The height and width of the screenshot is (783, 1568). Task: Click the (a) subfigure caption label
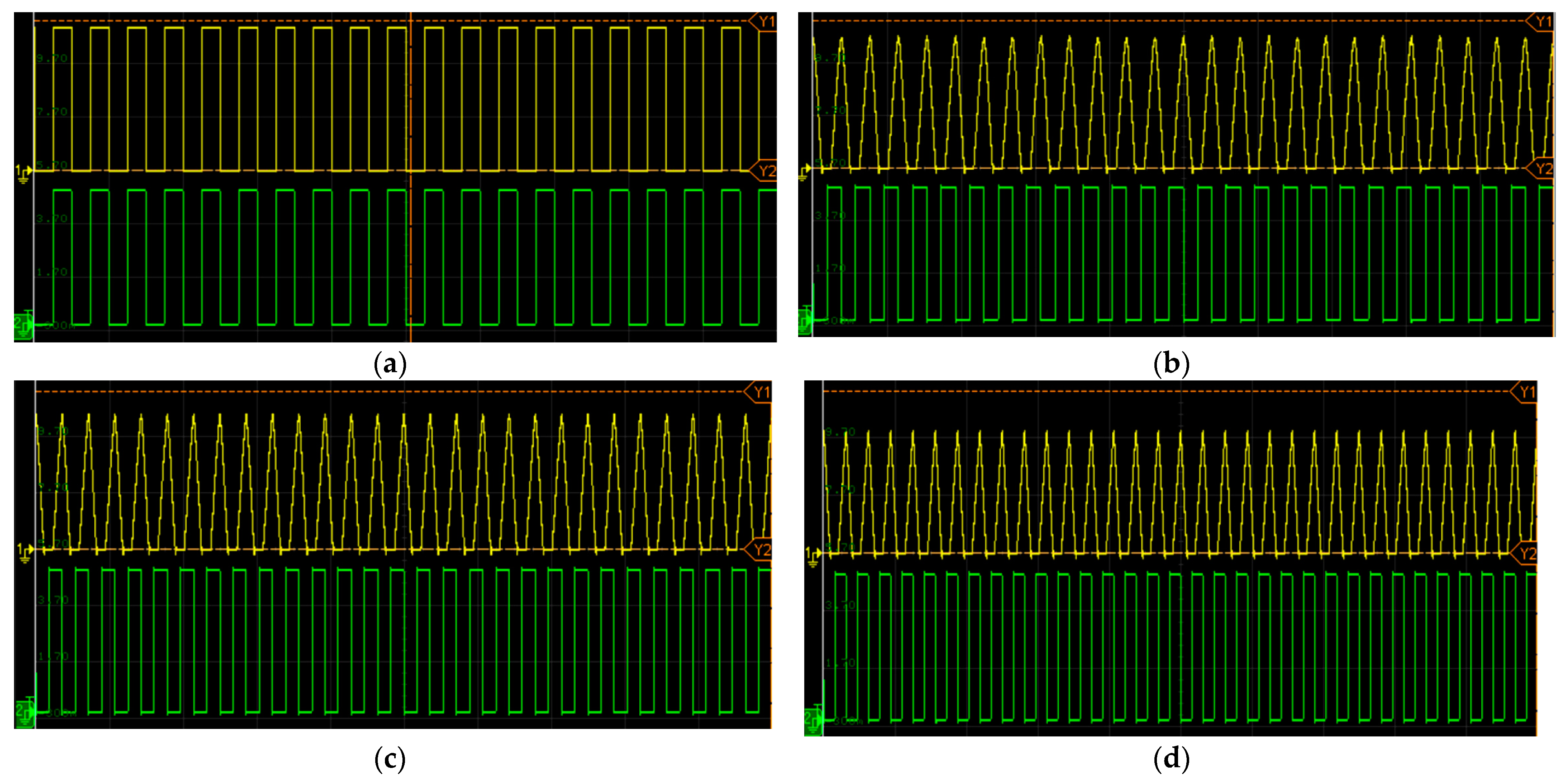pyautogui.click(x=390, y=364)
